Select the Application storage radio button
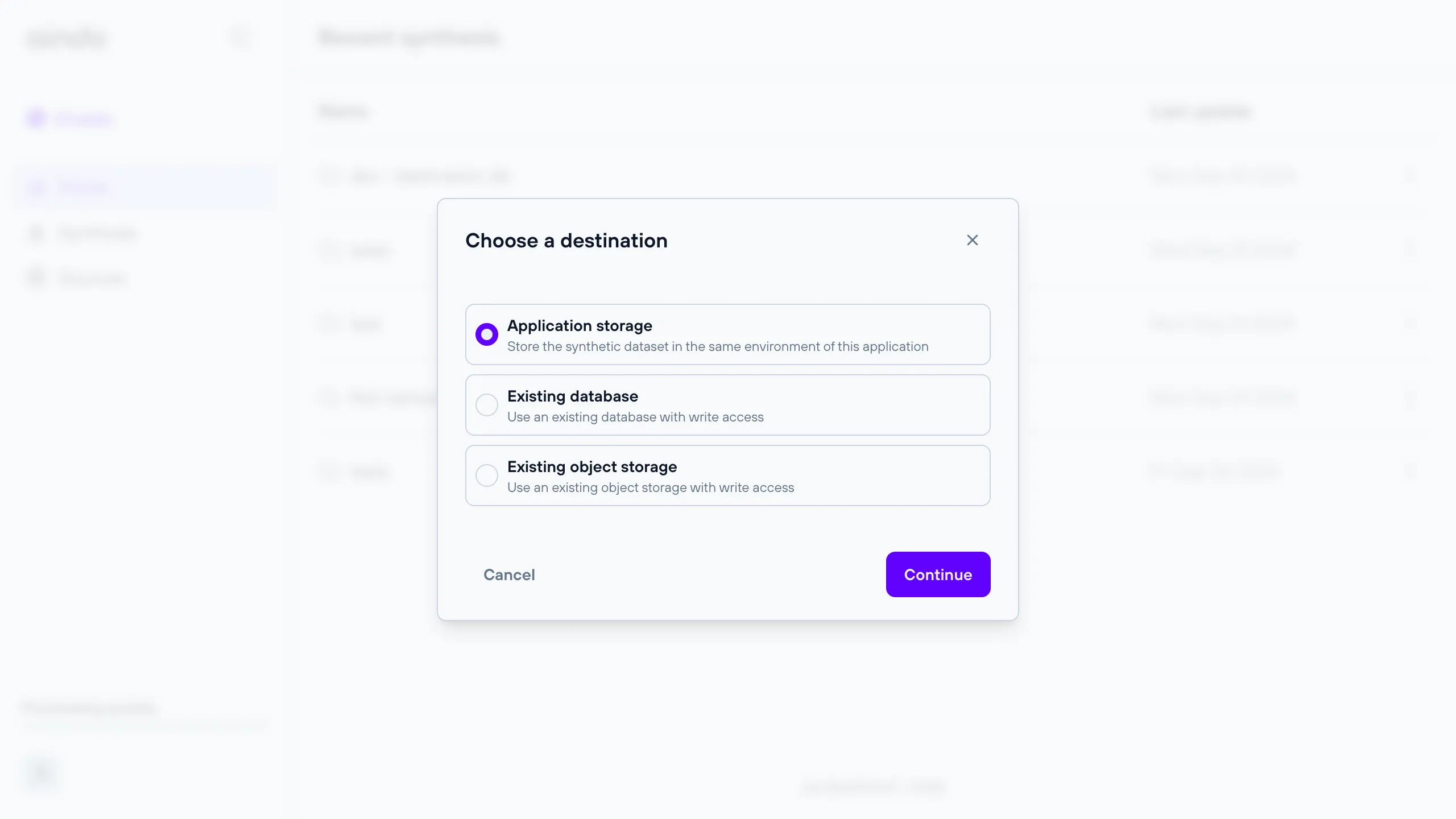The image size is (1456, 819). click(x=487, y=334)
